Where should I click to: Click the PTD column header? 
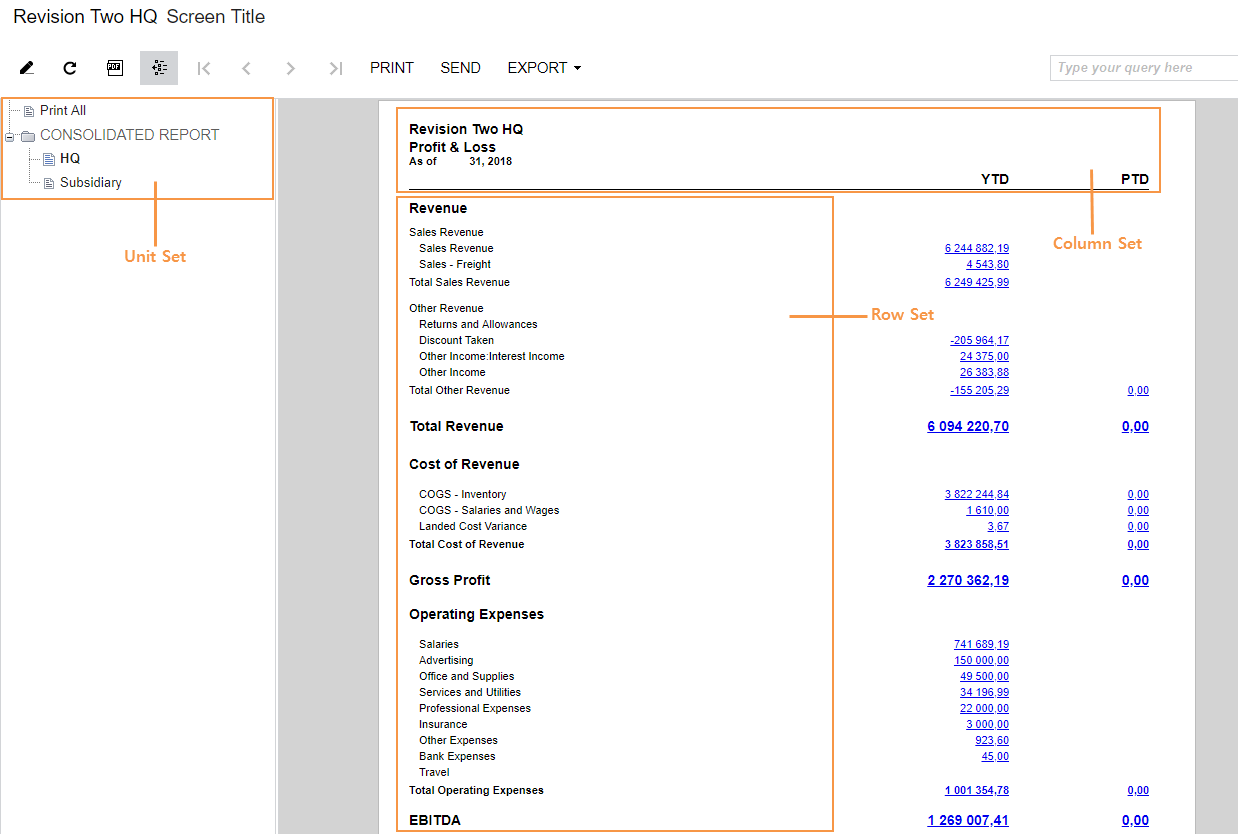click(1135, 179)
